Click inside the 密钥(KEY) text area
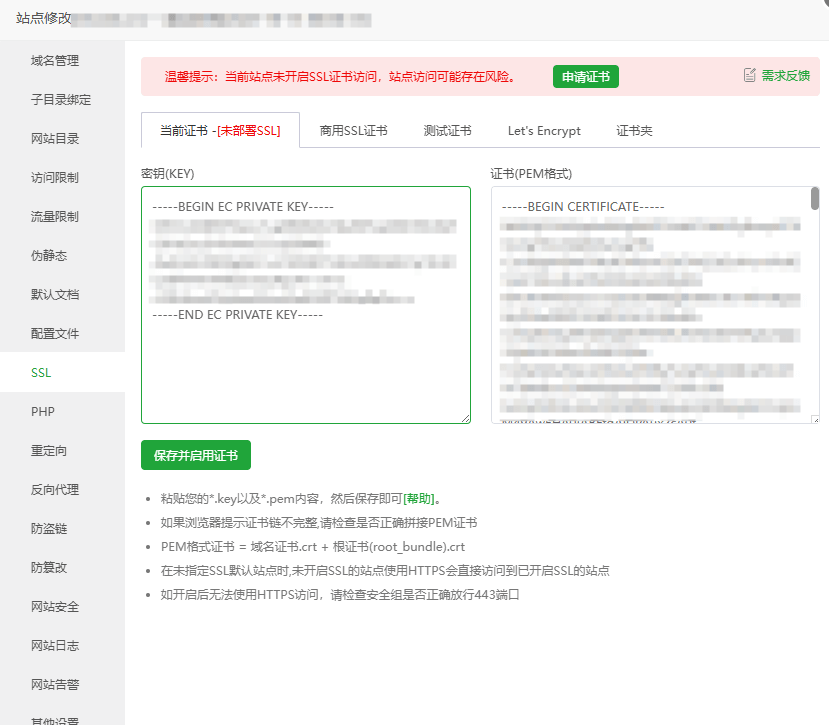 (x=305, y=370)
